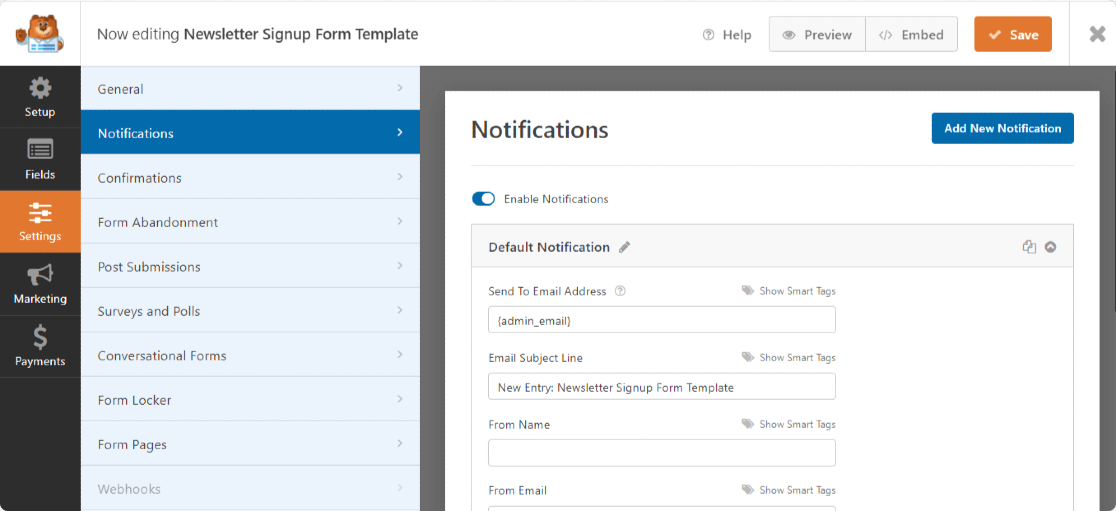
Task: Show Smart Tags for From Email
Action: point(789,490)
